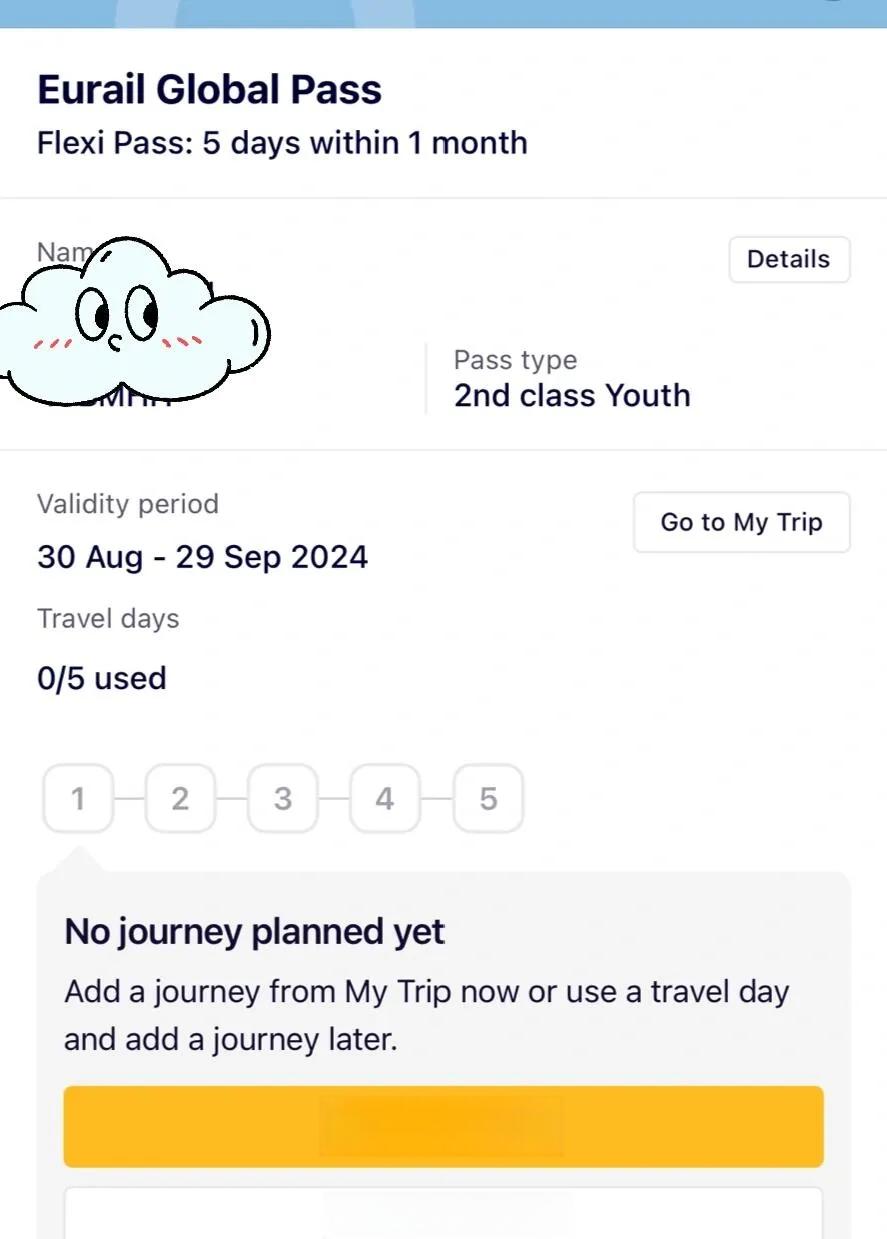Click the 2nd class Youth pass type
This screenshot has height=1239, width=887.
pos(572,396)
